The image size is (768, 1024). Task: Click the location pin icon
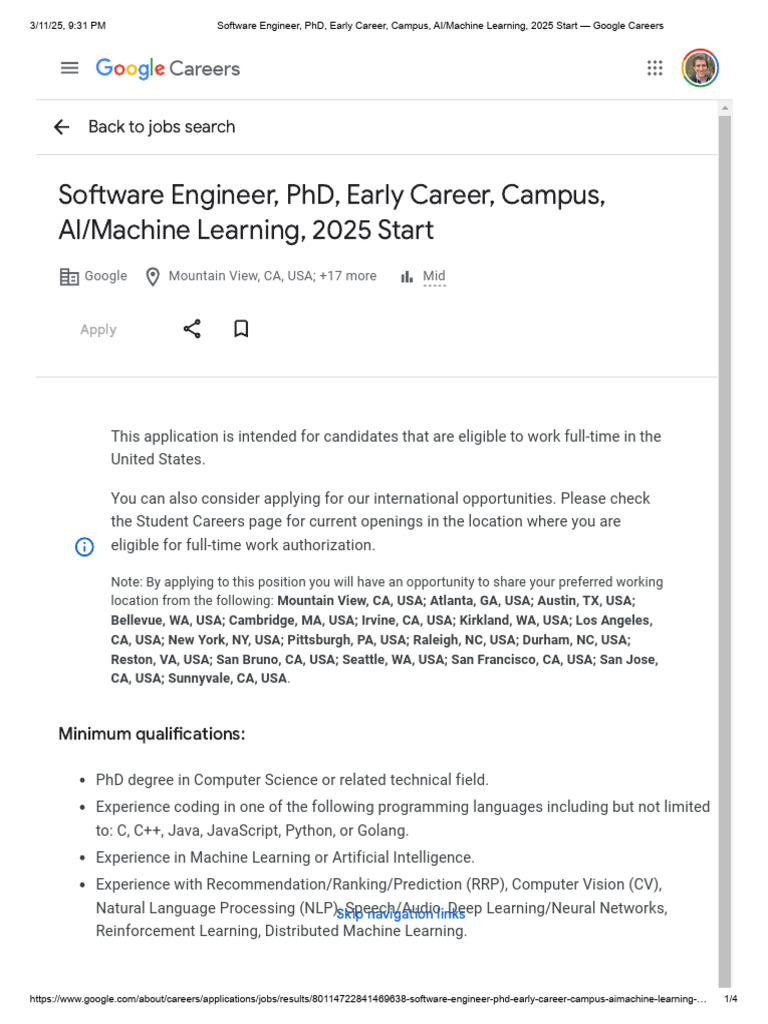pyautogui.click(x=153, y=277)
